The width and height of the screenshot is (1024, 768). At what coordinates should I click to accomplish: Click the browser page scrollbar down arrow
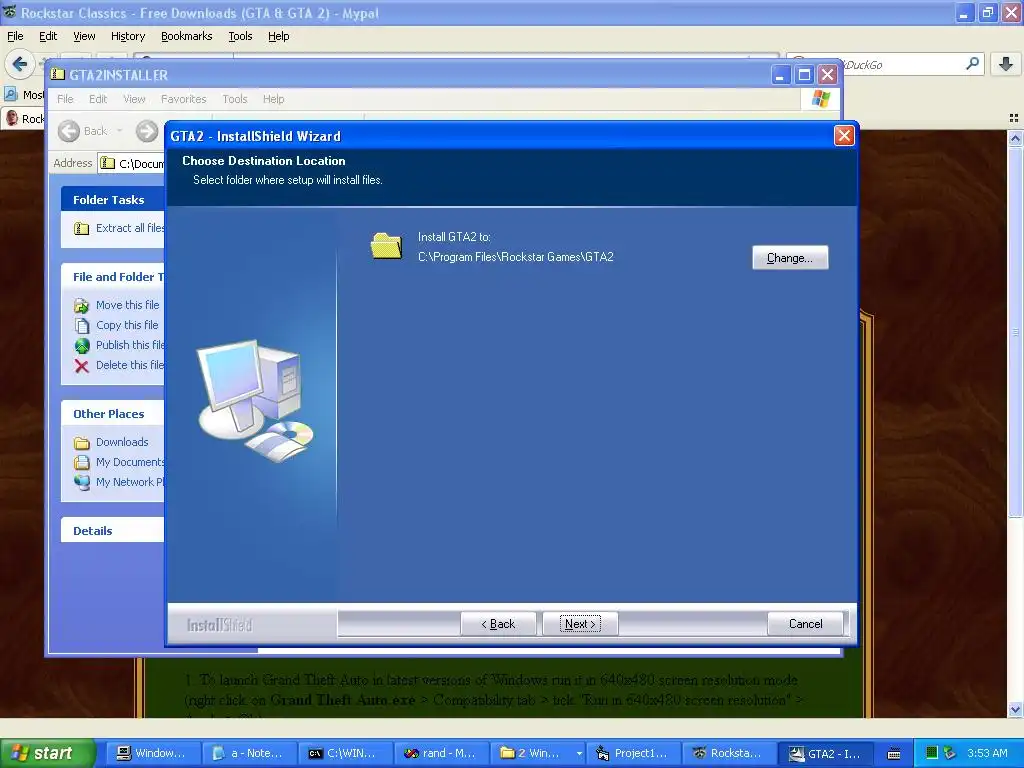(x=1014, y=709)
